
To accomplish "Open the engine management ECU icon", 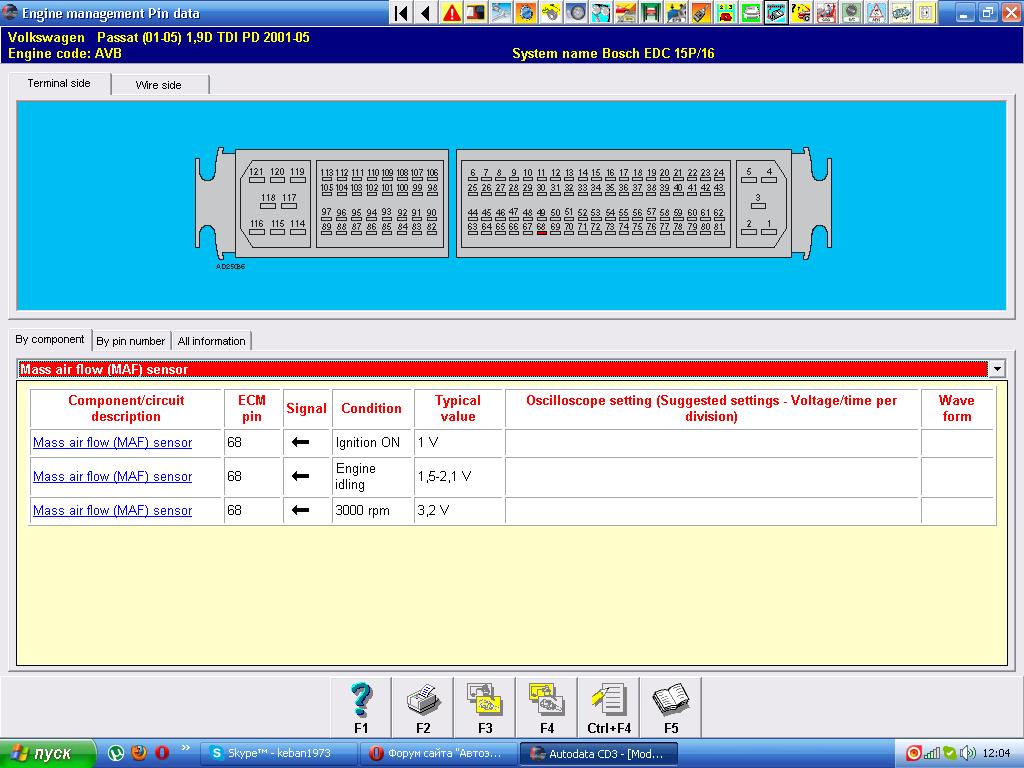I will coord(776,12).
